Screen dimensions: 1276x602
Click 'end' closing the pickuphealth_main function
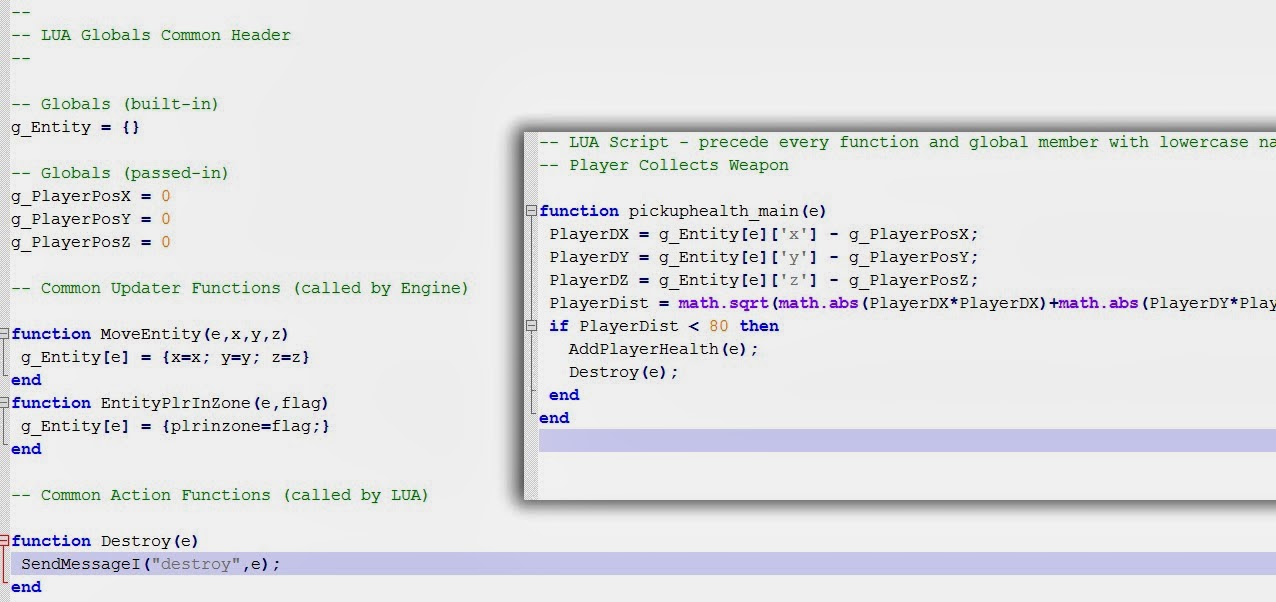click(x=554, y=418)
